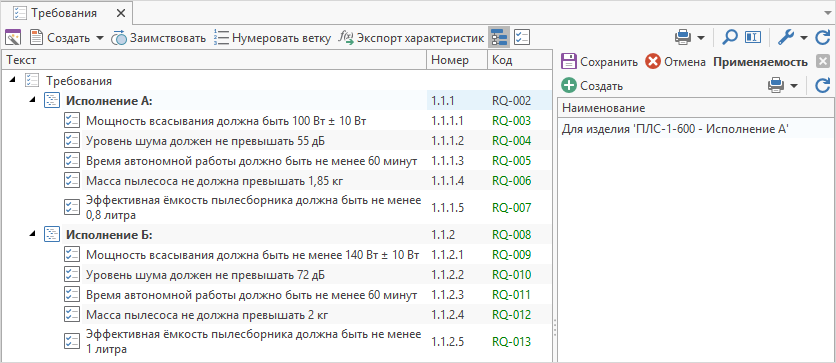Open main toolbar printer dropdown arrow
The height and width of the screenshot is (363, 836).
point(700,38)
